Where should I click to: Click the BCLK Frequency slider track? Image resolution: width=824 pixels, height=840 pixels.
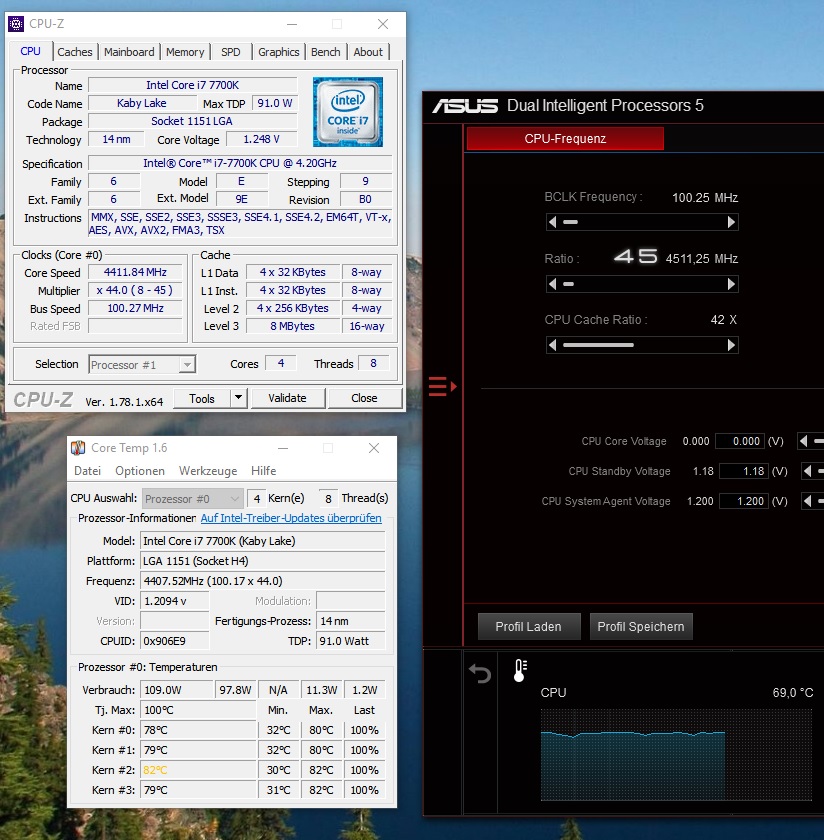(x=642, y=222)
